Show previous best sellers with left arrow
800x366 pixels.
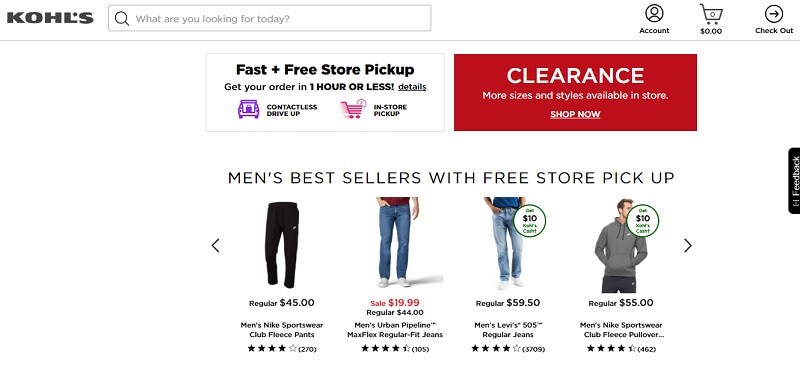[x=215, y=246]
